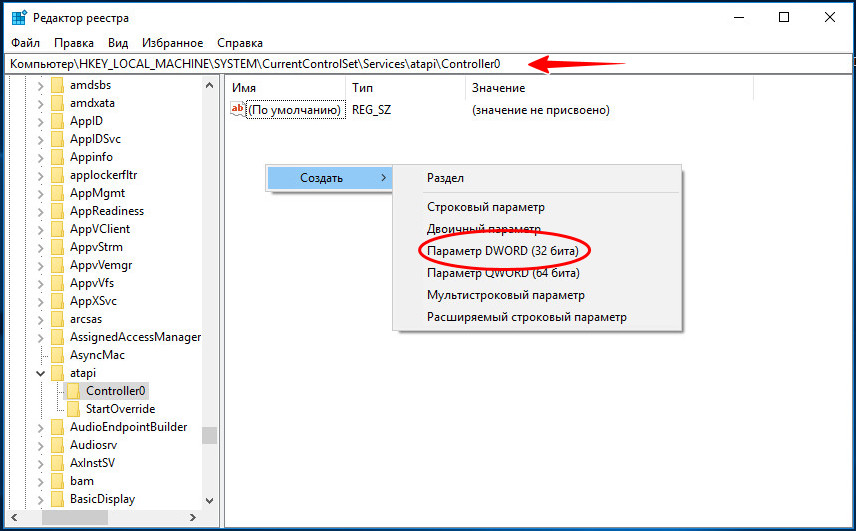
Task: Select the Controller0 key label
Action: point(115,391)
